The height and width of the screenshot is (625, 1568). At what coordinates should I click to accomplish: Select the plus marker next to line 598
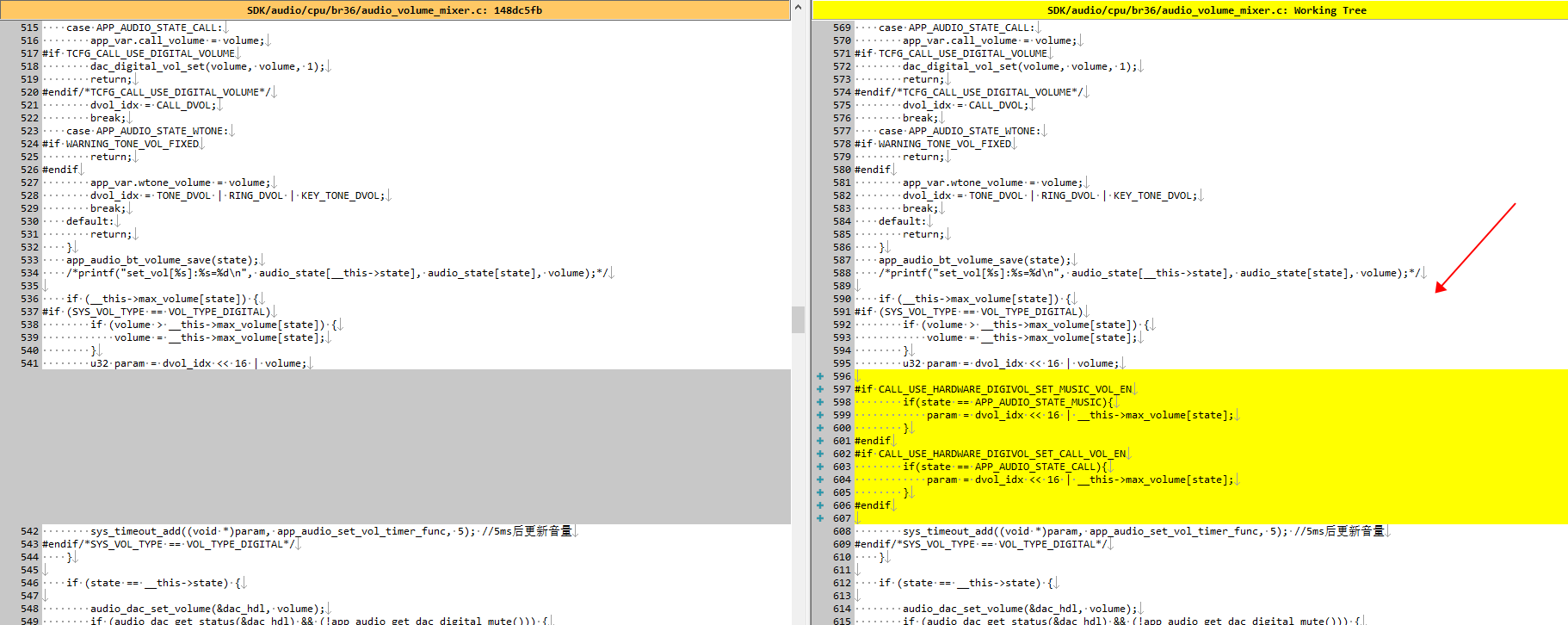point(820,402)
